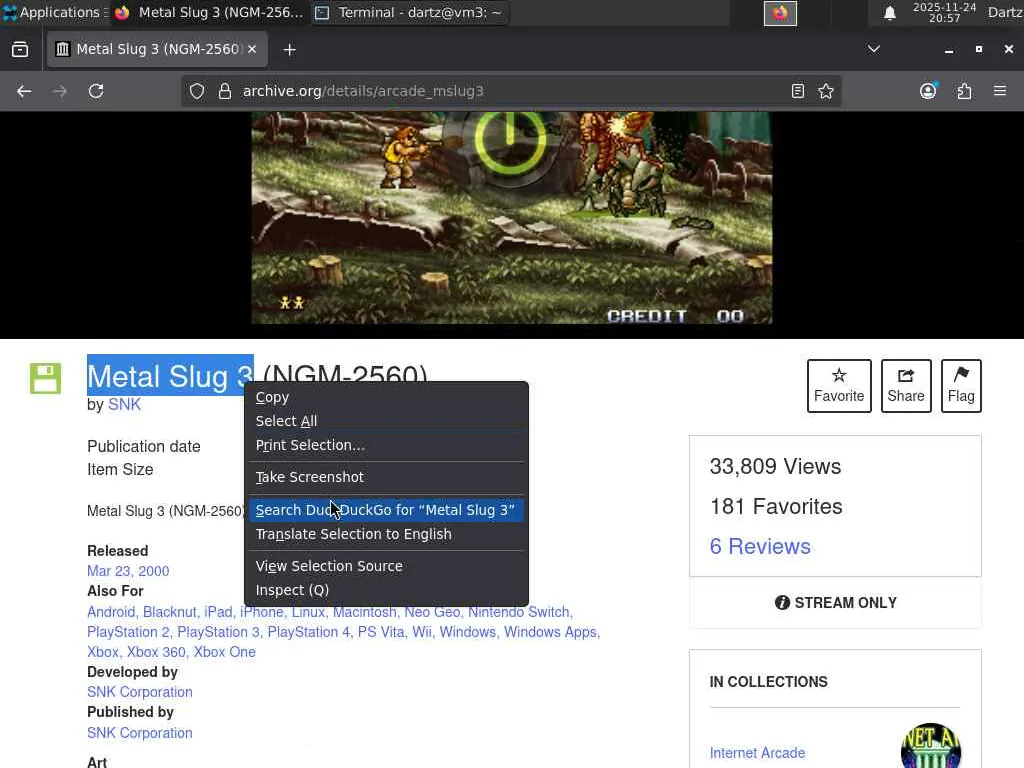
Task: Switch to Terminal window in taskbar
Action: click(409, 12)
